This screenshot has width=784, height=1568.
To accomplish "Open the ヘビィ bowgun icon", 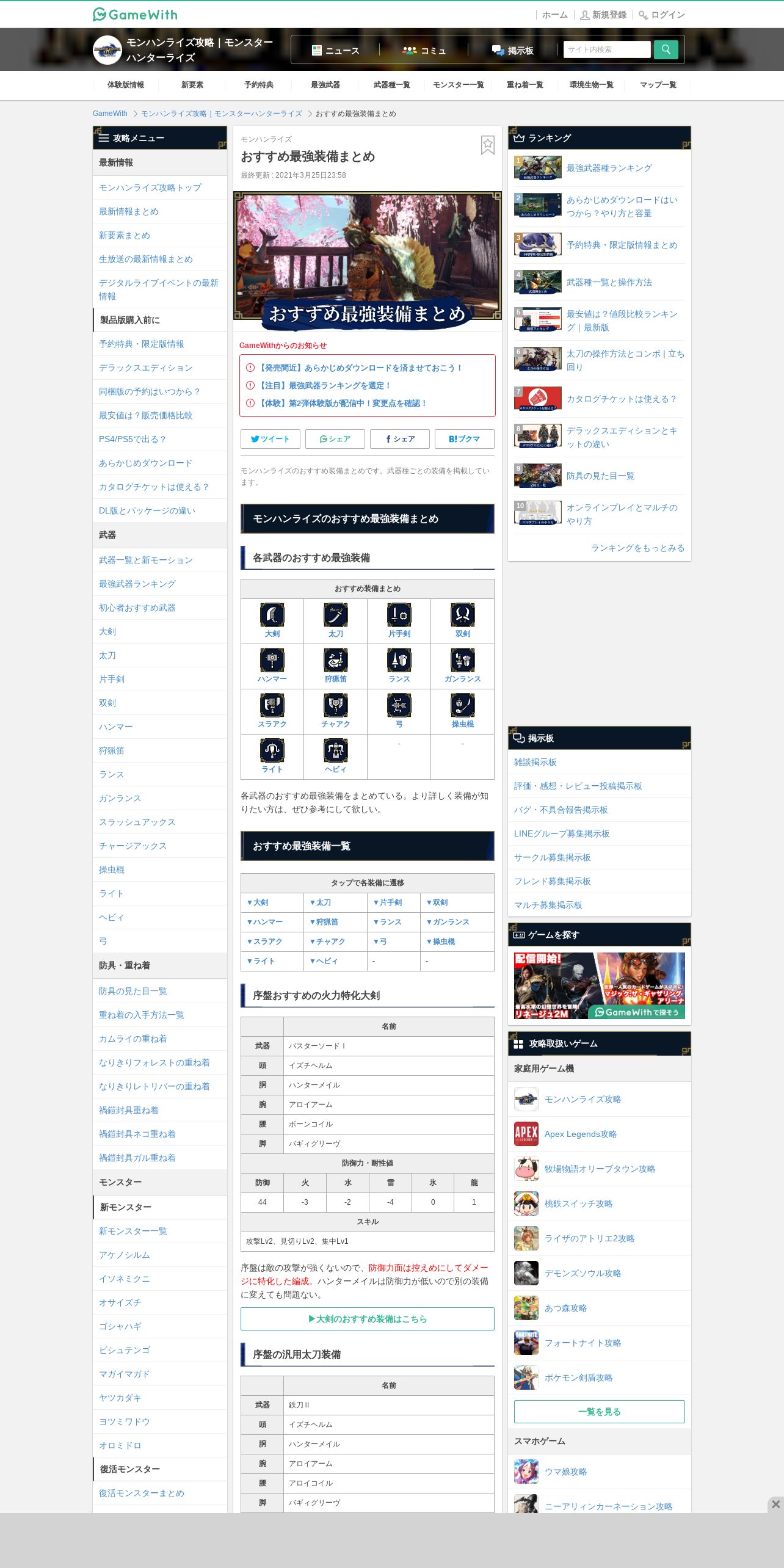I will coord(336,750).
